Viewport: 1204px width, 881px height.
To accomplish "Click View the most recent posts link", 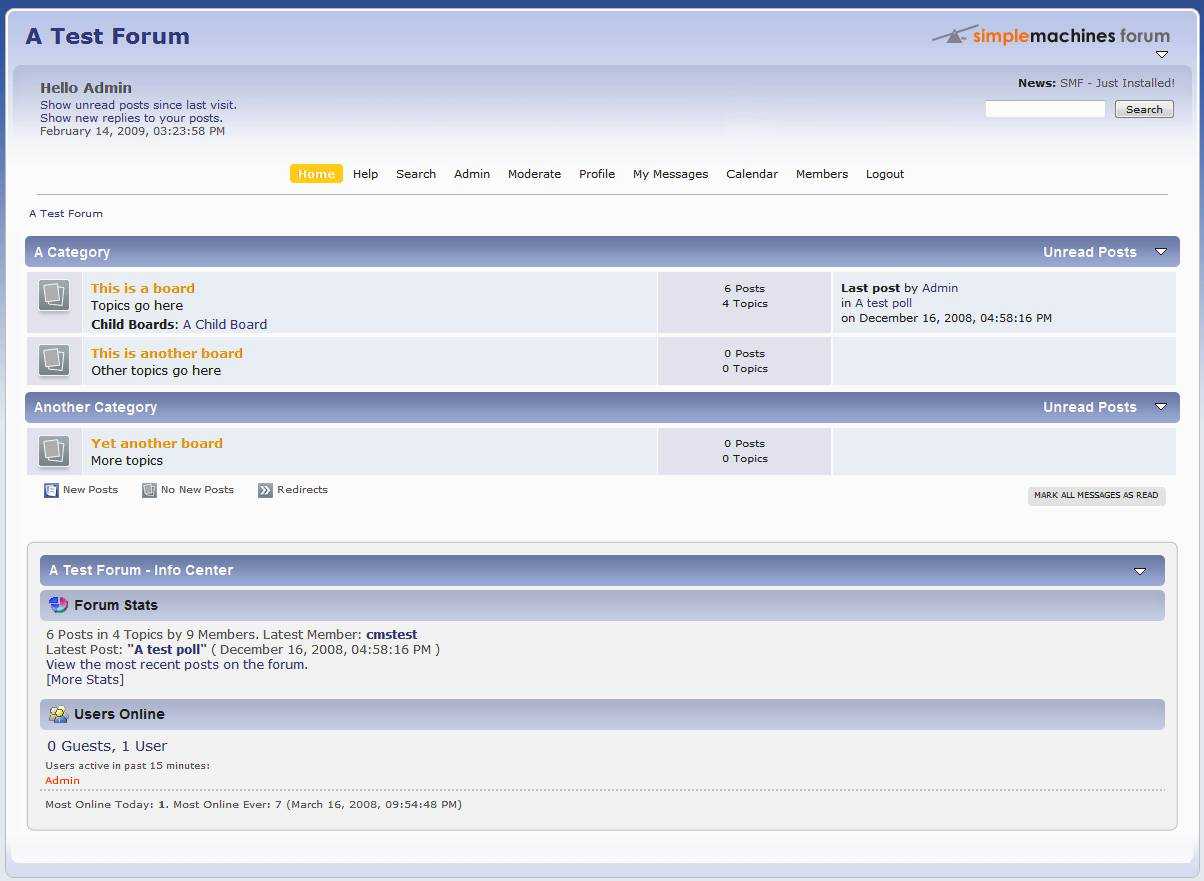I will pos(177,664).
